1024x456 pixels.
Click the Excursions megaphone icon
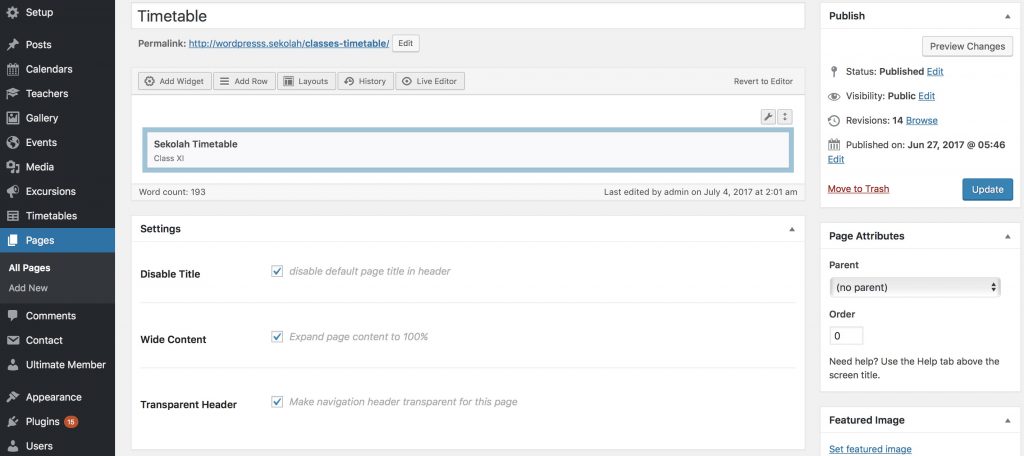(x=12, y=191)
